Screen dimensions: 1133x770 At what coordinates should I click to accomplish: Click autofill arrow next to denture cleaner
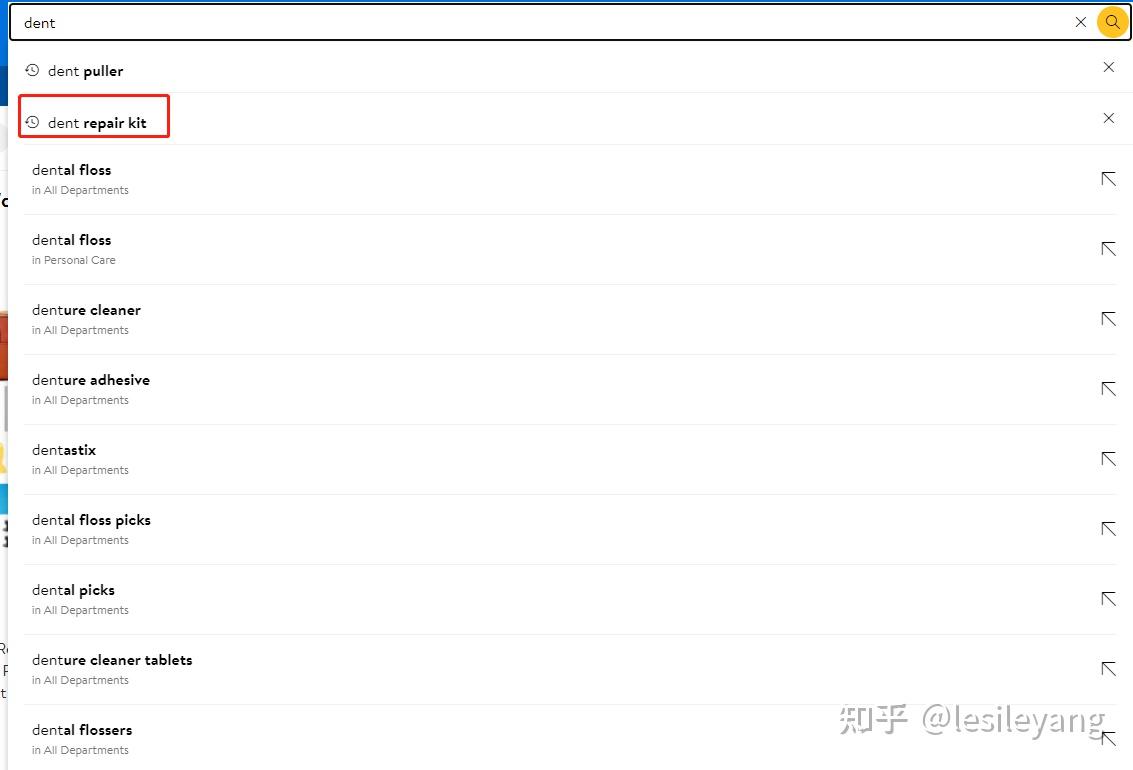[x=1108, y=319]
